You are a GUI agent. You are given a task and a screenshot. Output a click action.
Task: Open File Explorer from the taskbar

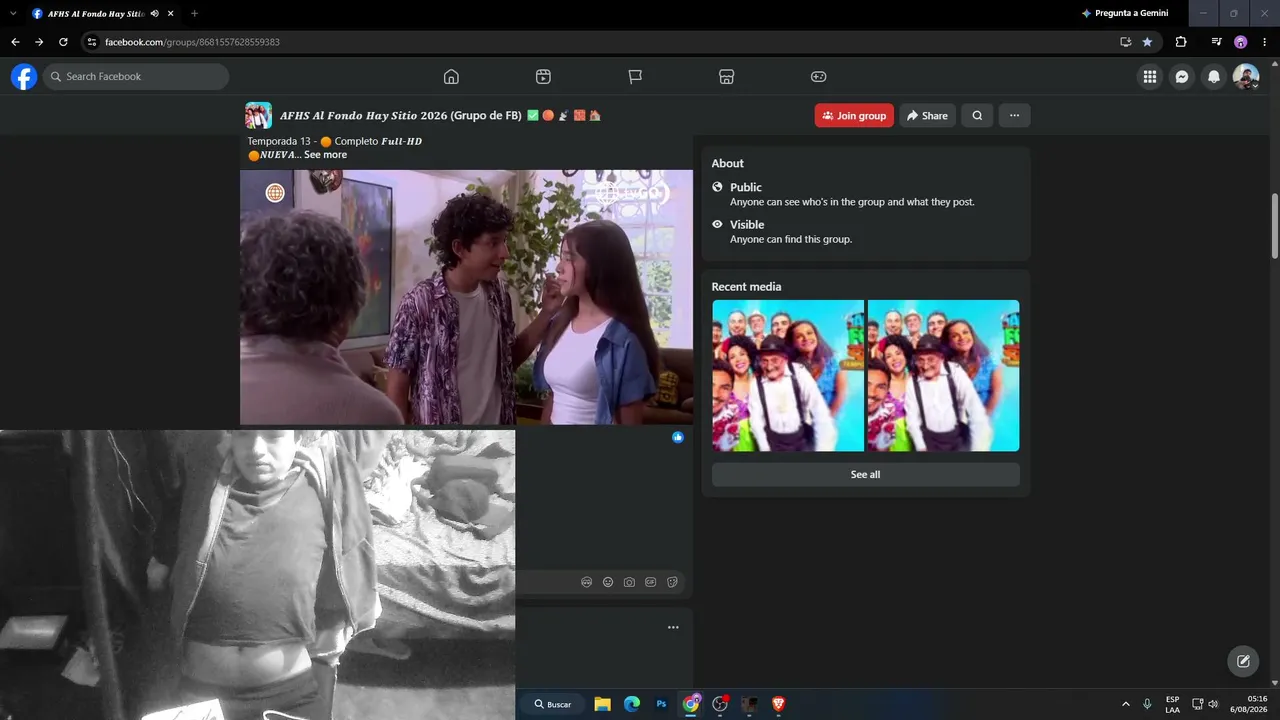pos(602,704)
